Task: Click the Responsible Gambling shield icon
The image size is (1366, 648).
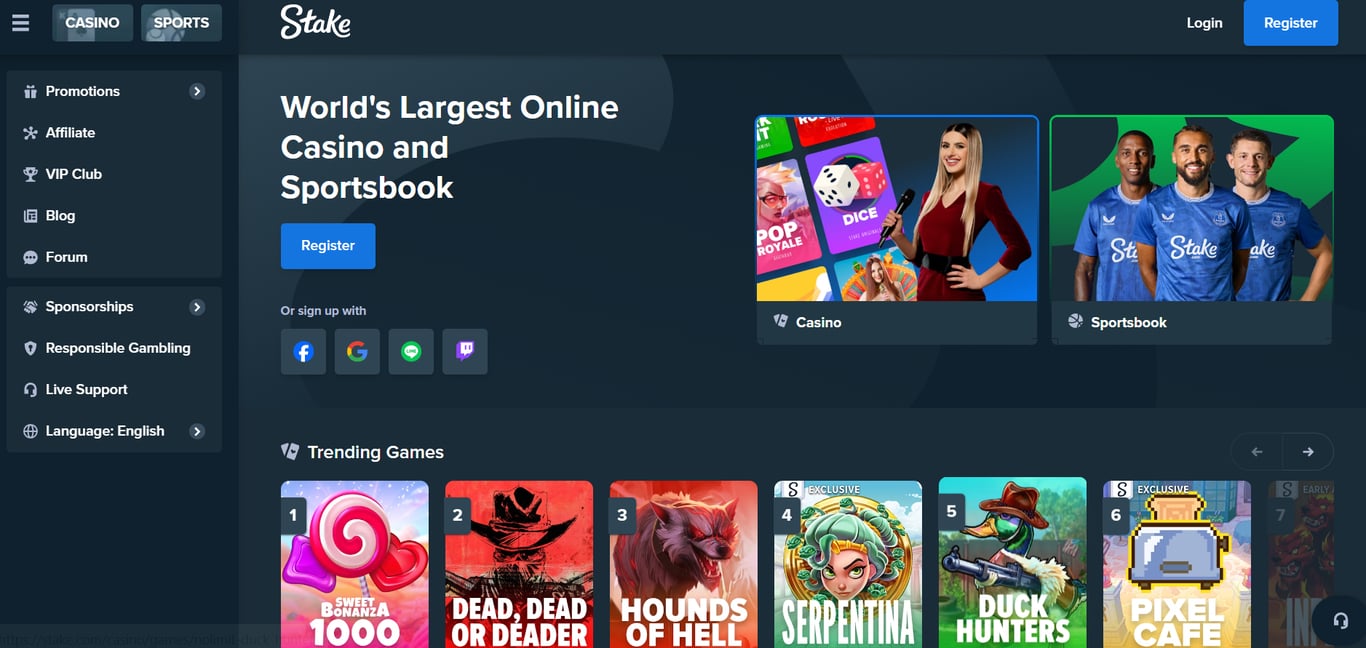Action: 31,348
